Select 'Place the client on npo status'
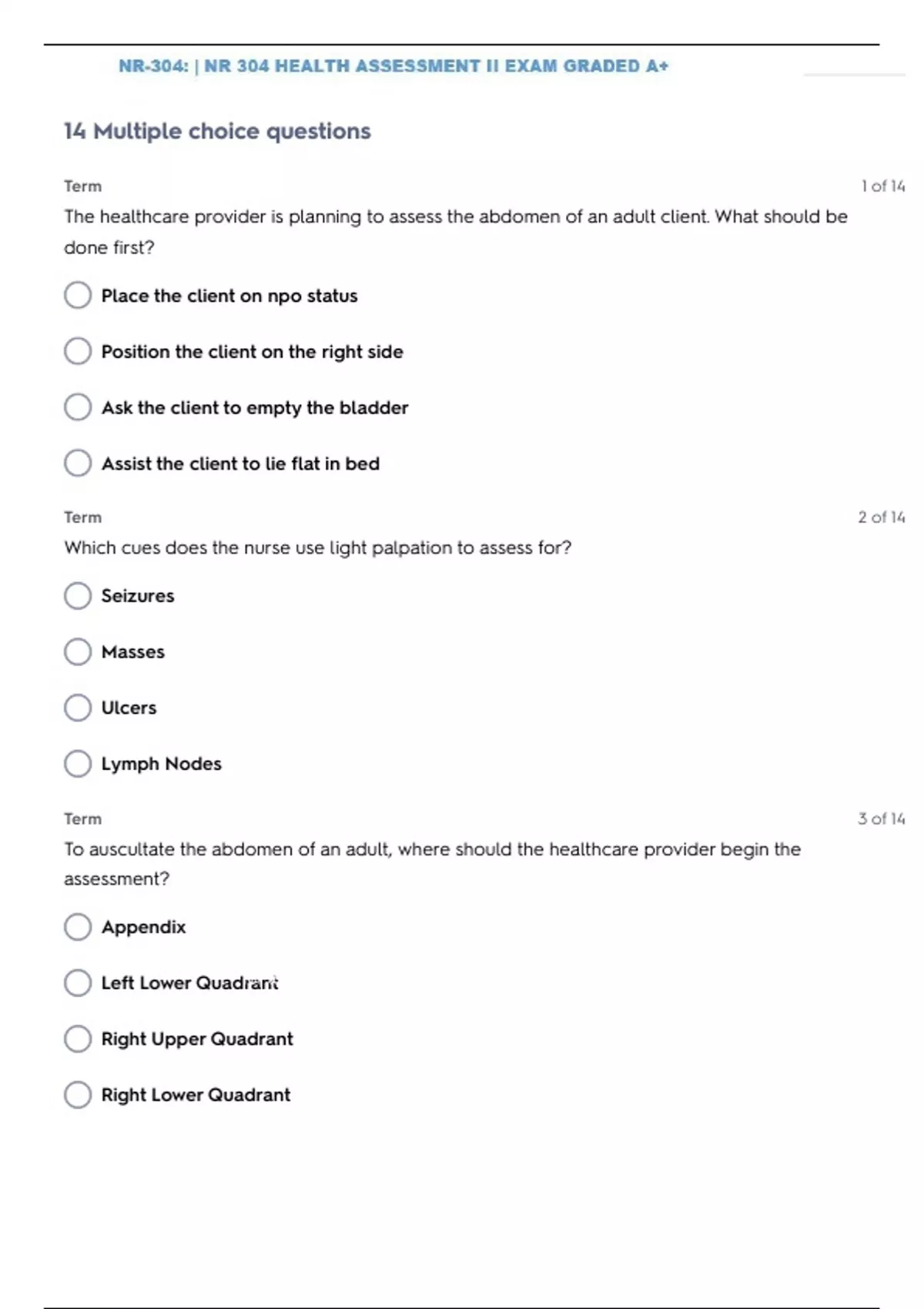Image resolution: width=924 pixels, height=1309 pixels. point(78,295)
